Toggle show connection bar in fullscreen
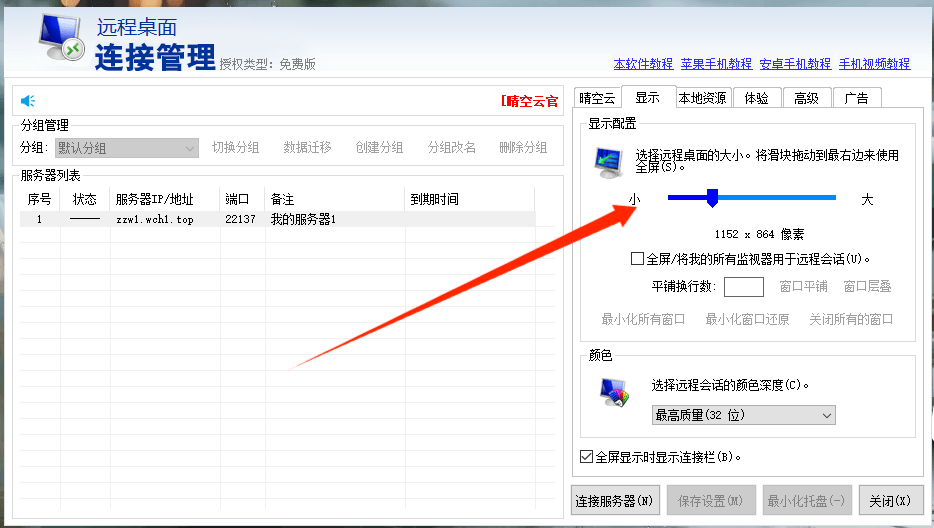Screen dimensions: 934x528 pos(586,457)
